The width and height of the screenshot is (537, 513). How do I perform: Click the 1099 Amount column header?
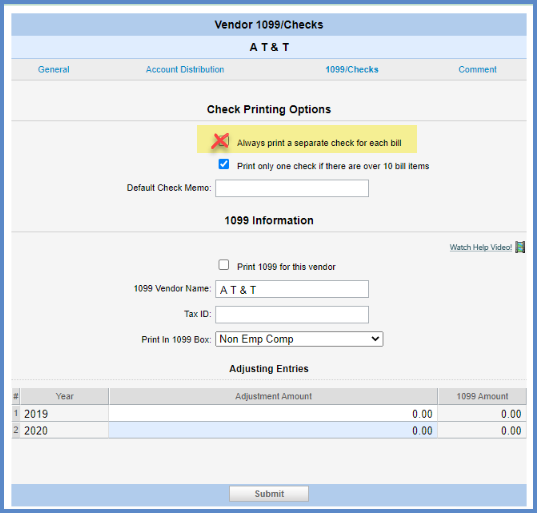482,396
